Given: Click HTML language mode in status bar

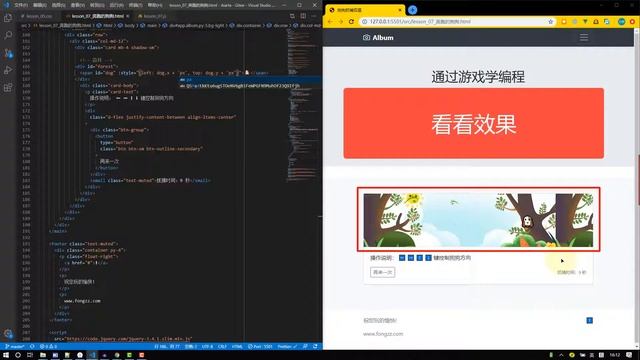Looking at the screenshot, I should tap(237, 347).
